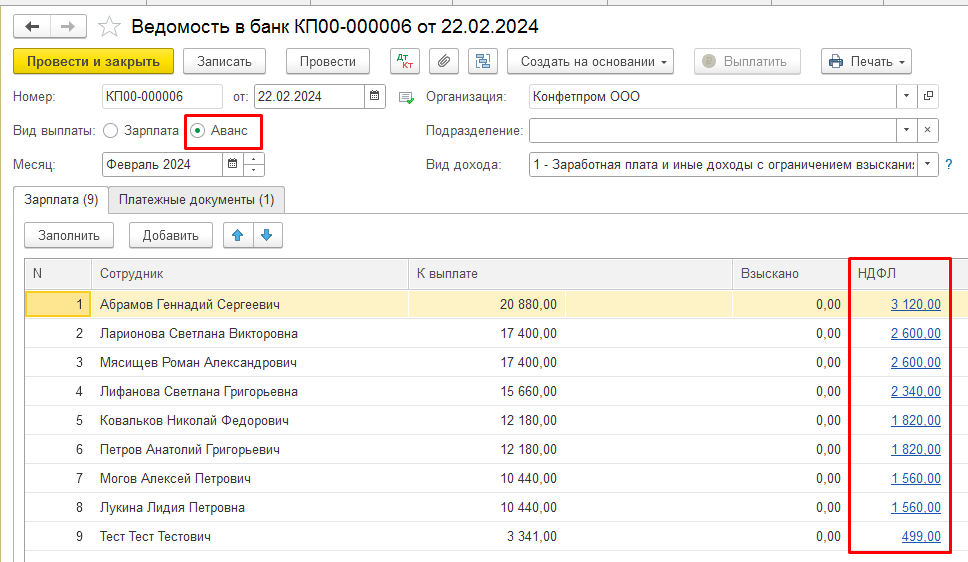Click the Месяц field Февраль 2024
The width and height of the screenshot is (968, 562).
162,164
